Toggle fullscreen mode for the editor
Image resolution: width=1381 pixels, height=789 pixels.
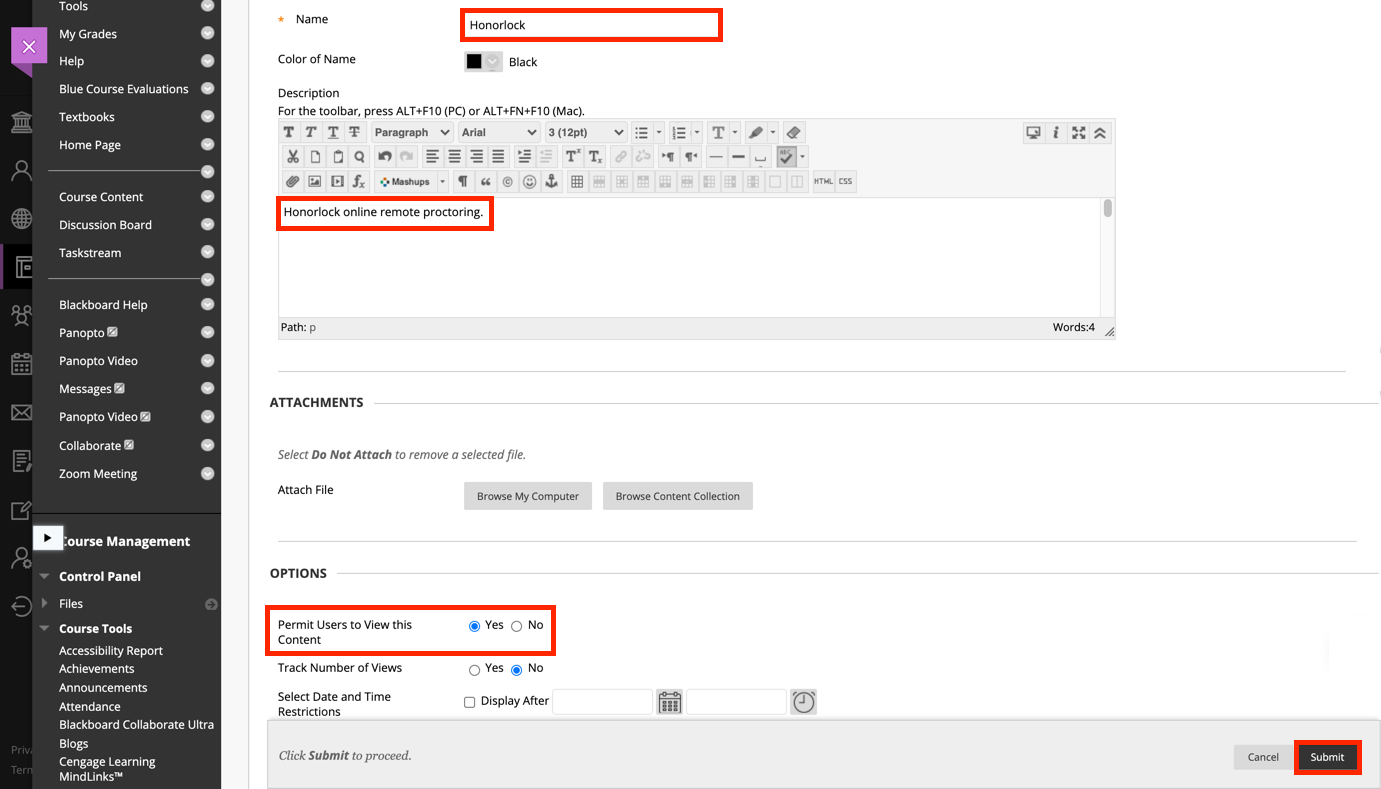pyautogui.click(x=1078, y=132)
